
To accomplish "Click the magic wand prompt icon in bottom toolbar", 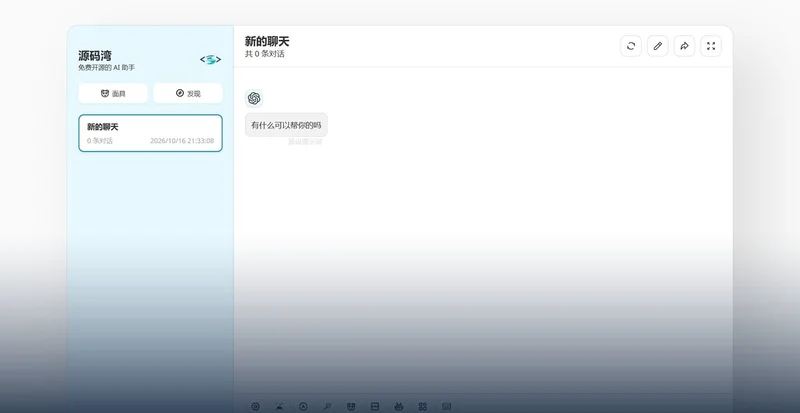I will point(327,406).
